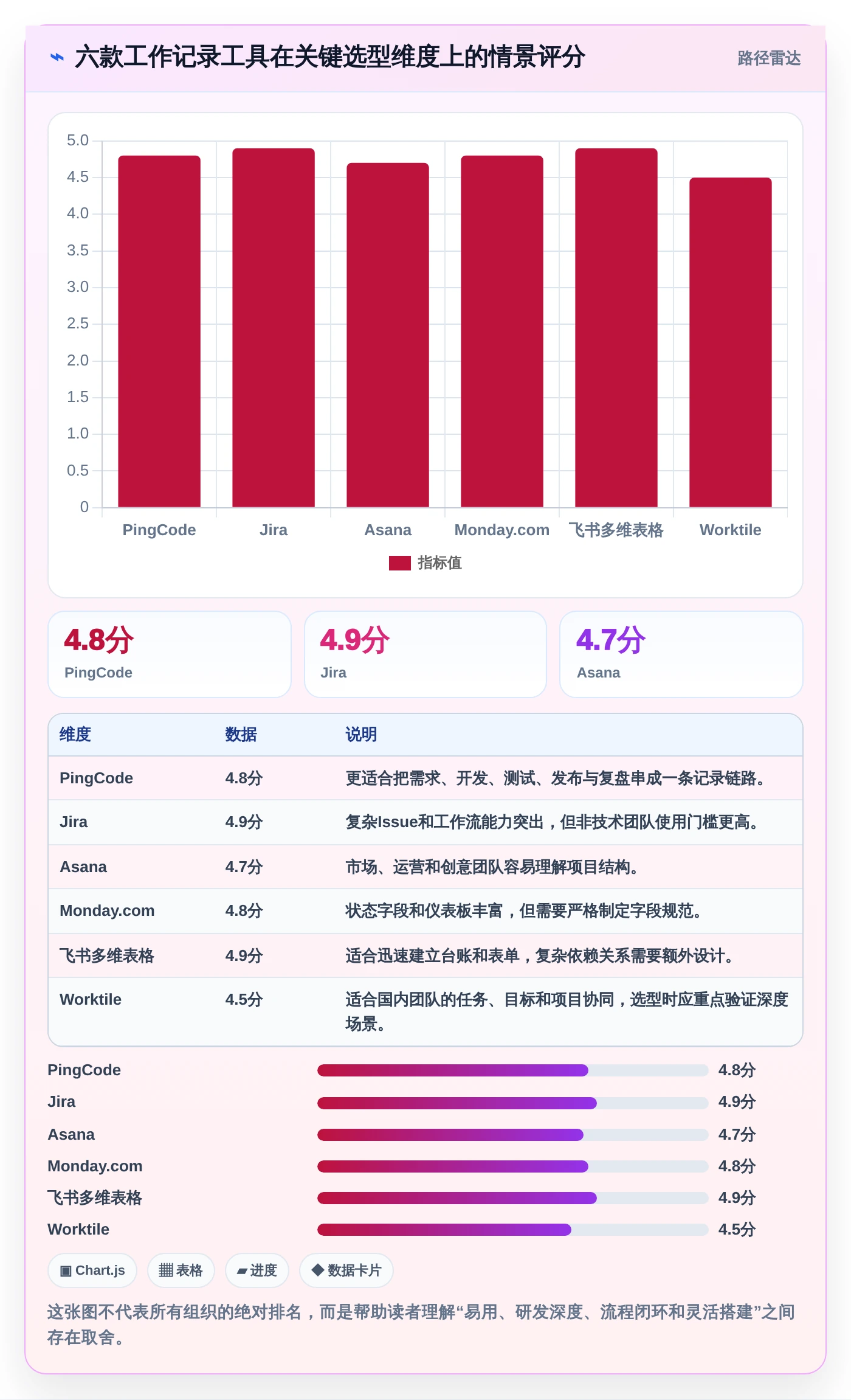The height and width of the screenshot is (1400, 851).
Task: Click the 数据卡片 tag chip
Action: [x=346, y=1270]
